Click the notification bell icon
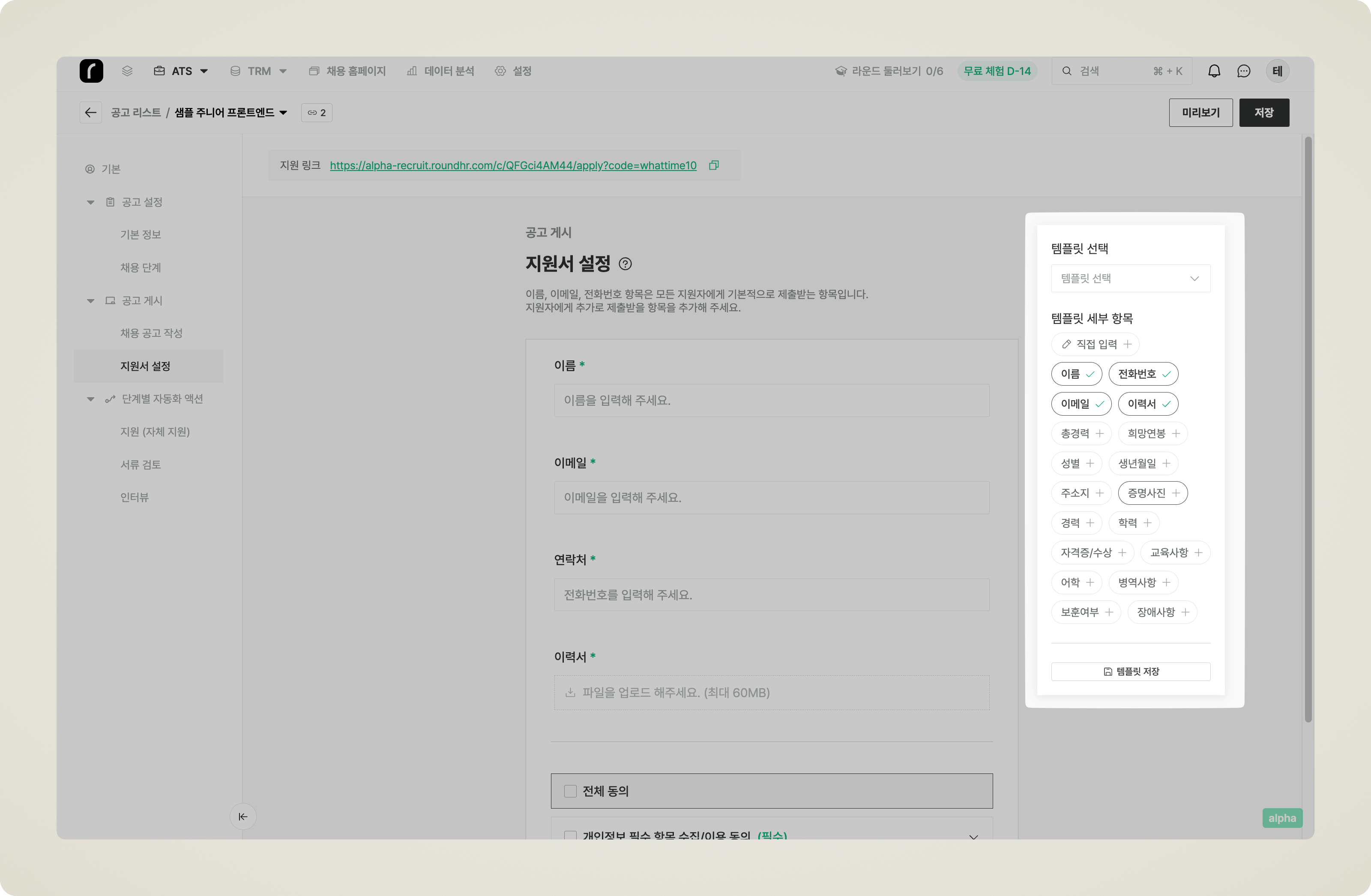The height and width of the screenshot is (896, 1371). (x=1214, y=71)
